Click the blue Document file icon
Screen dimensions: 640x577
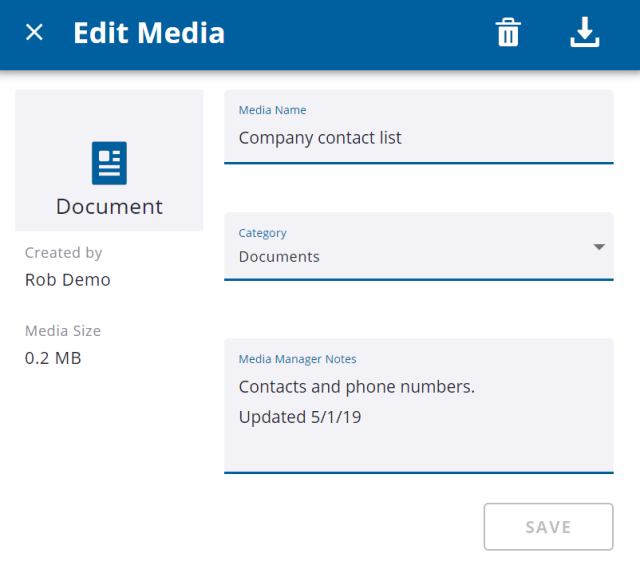click(109, 163)
